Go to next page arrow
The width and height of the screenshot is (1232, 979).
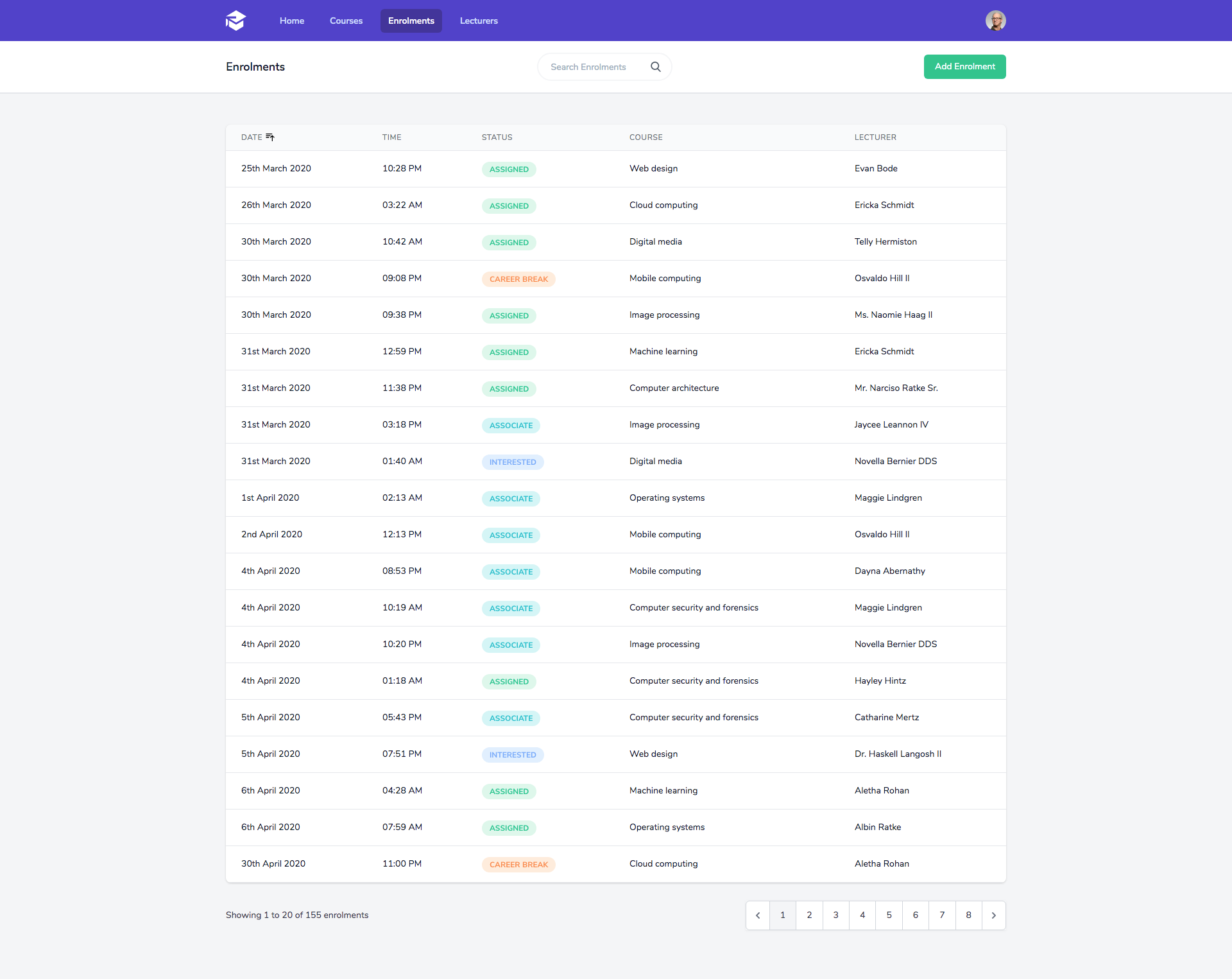[993, 915]
